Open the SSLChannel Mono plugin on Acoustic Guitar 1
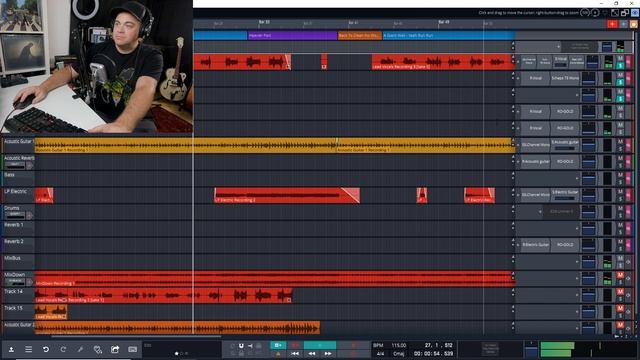This screenshot has width=640, height=360. (x=536, y=145)
